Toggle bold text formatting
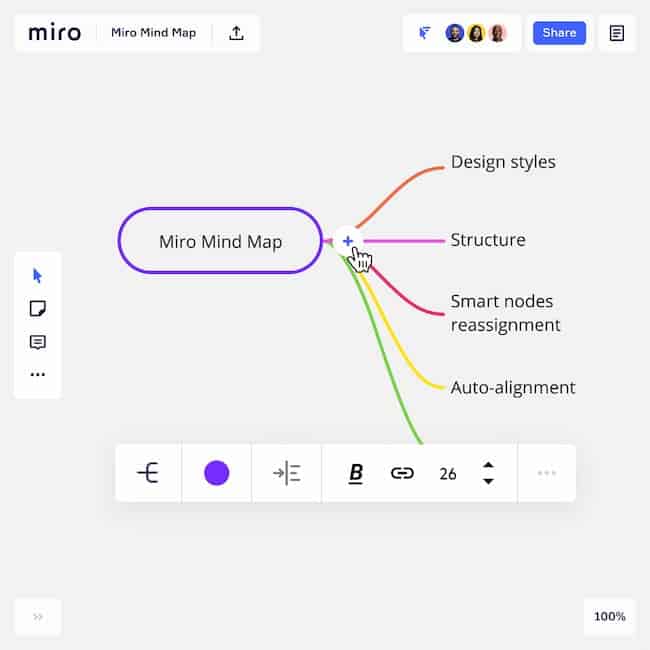The width and height of the screenshot is (650, 650). click(x=356, y=473)
